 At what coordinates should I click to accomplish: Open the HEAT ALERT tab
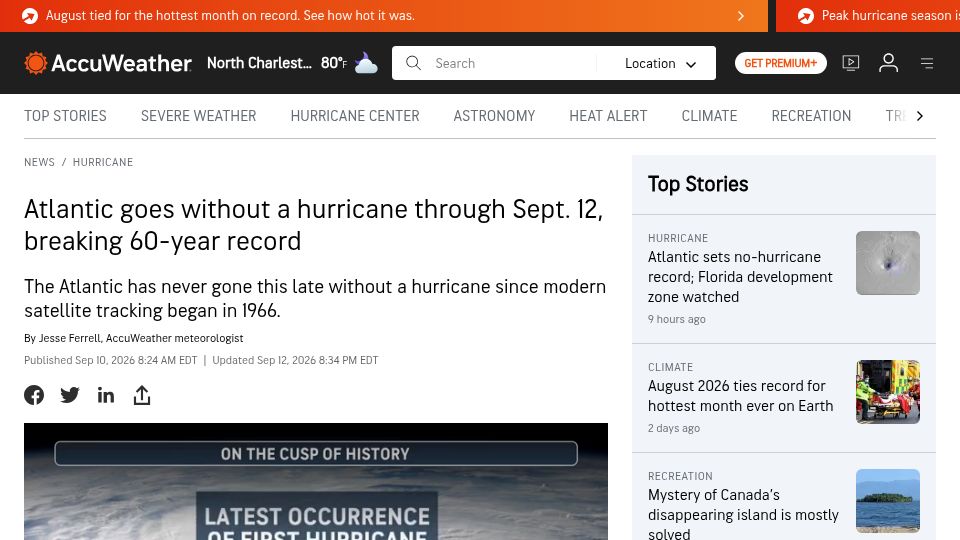608,116
